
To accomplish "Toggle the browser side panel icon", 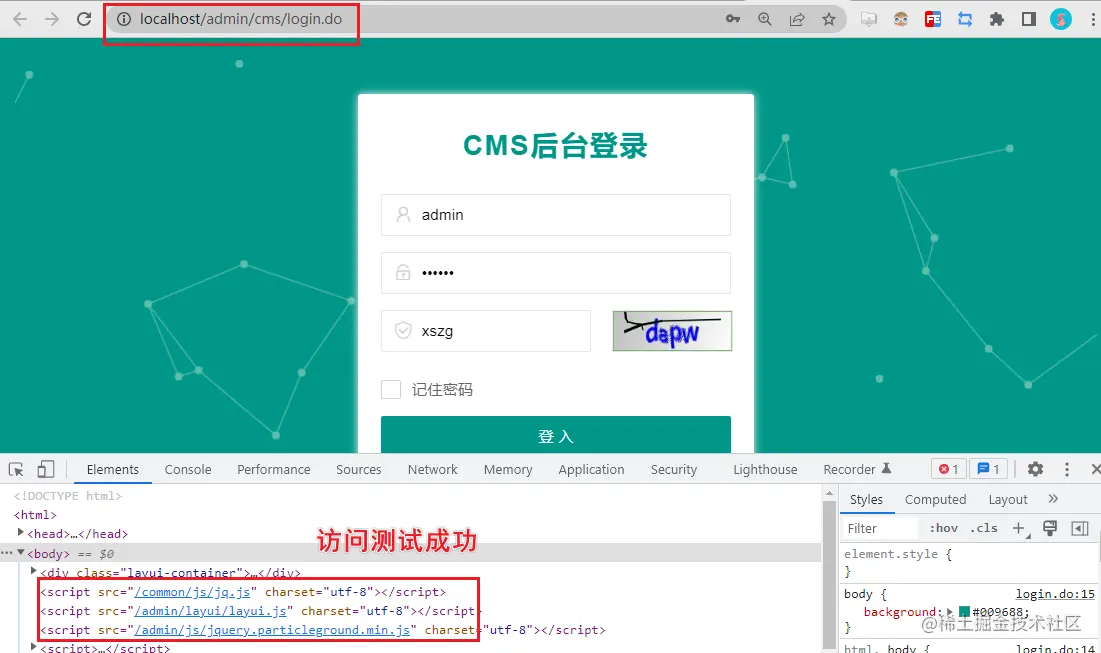I will coord(1029,20).
